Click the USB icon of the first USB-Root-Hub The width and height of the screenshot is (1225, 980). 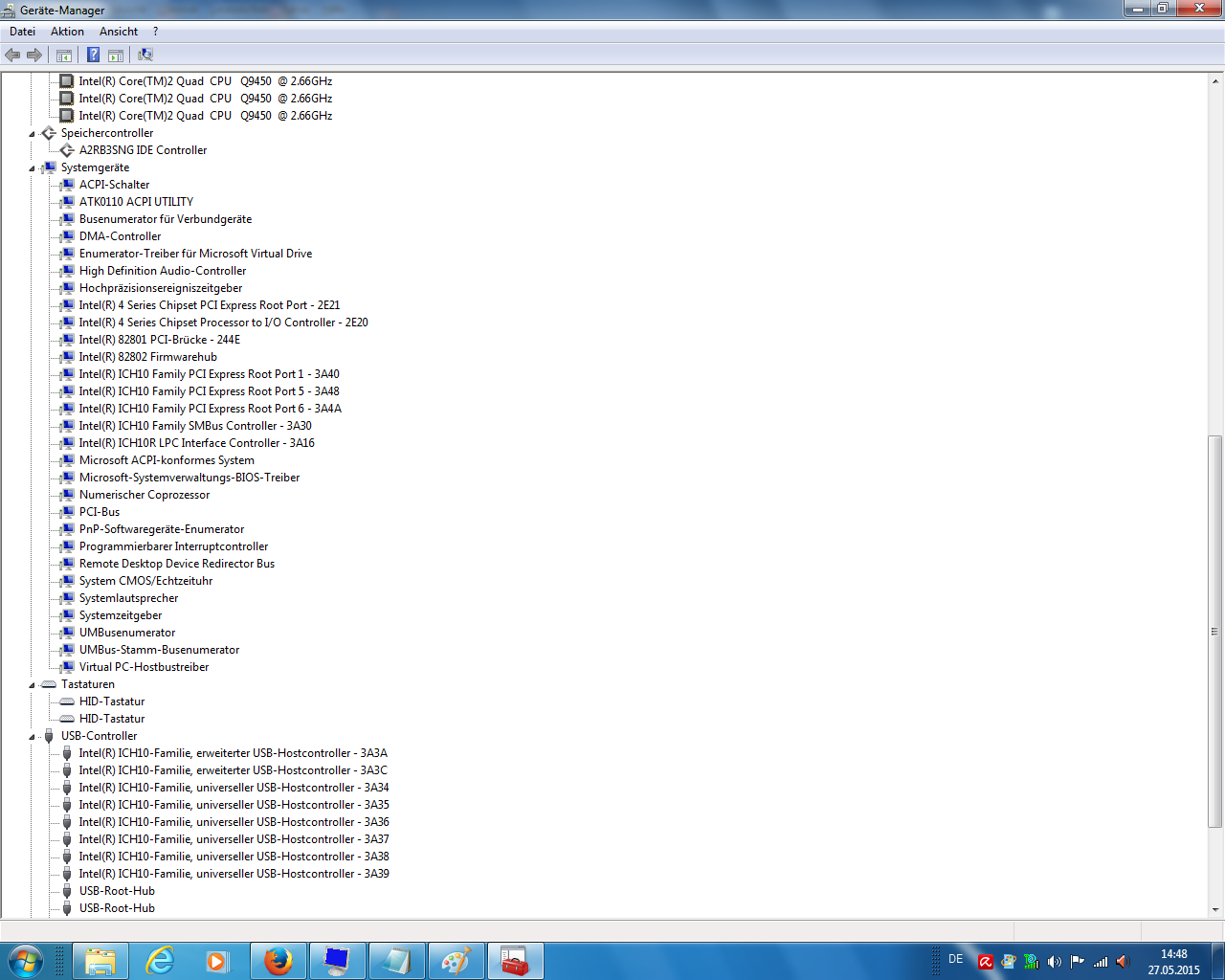[67, 891]
